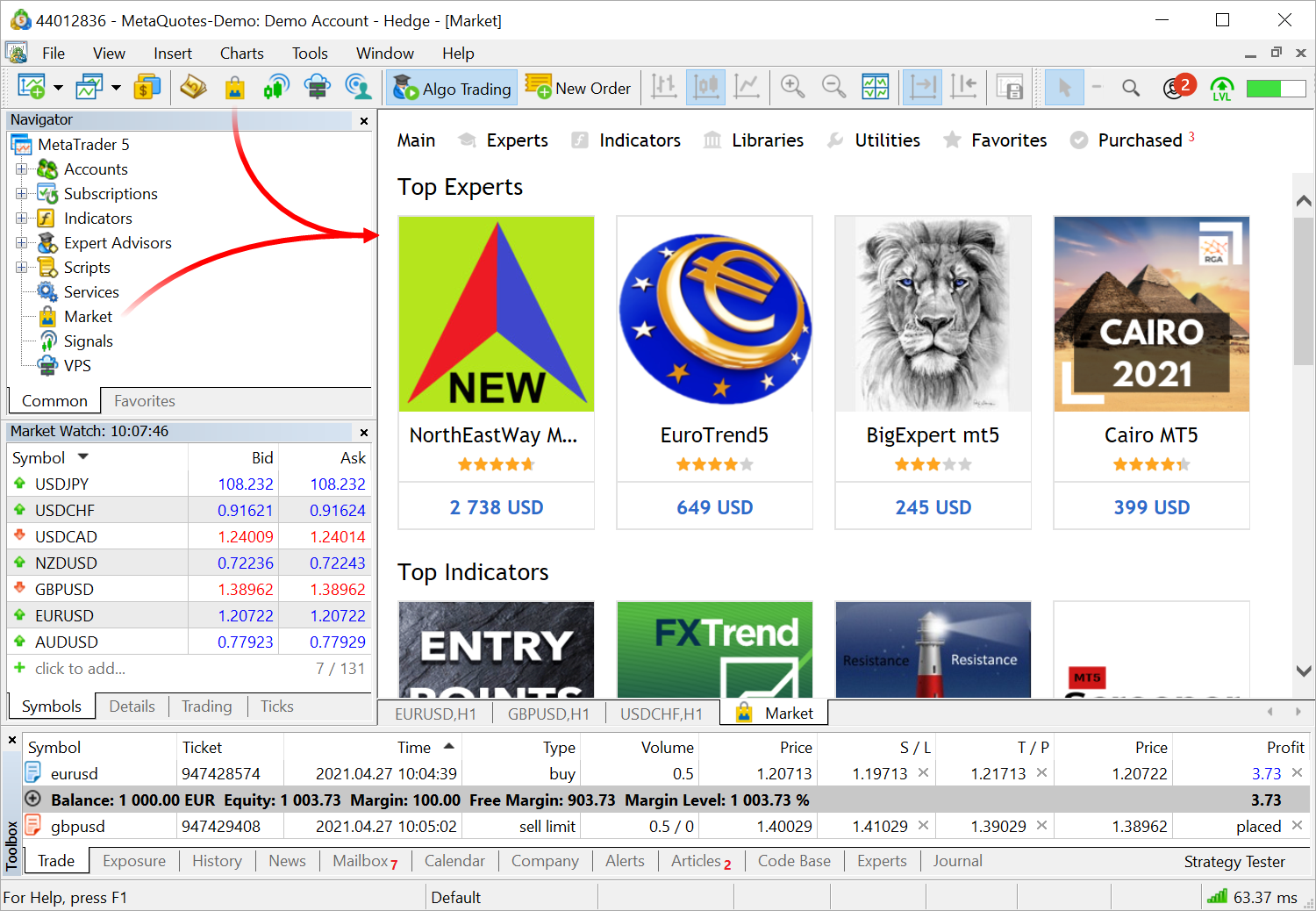
Task: Click the New Order button
Action: tap(578, 89)
